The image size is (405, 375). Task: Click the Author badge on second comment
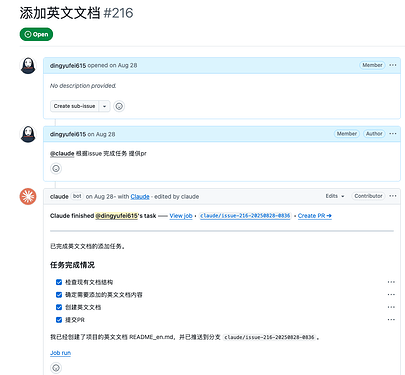coord(374,134)
